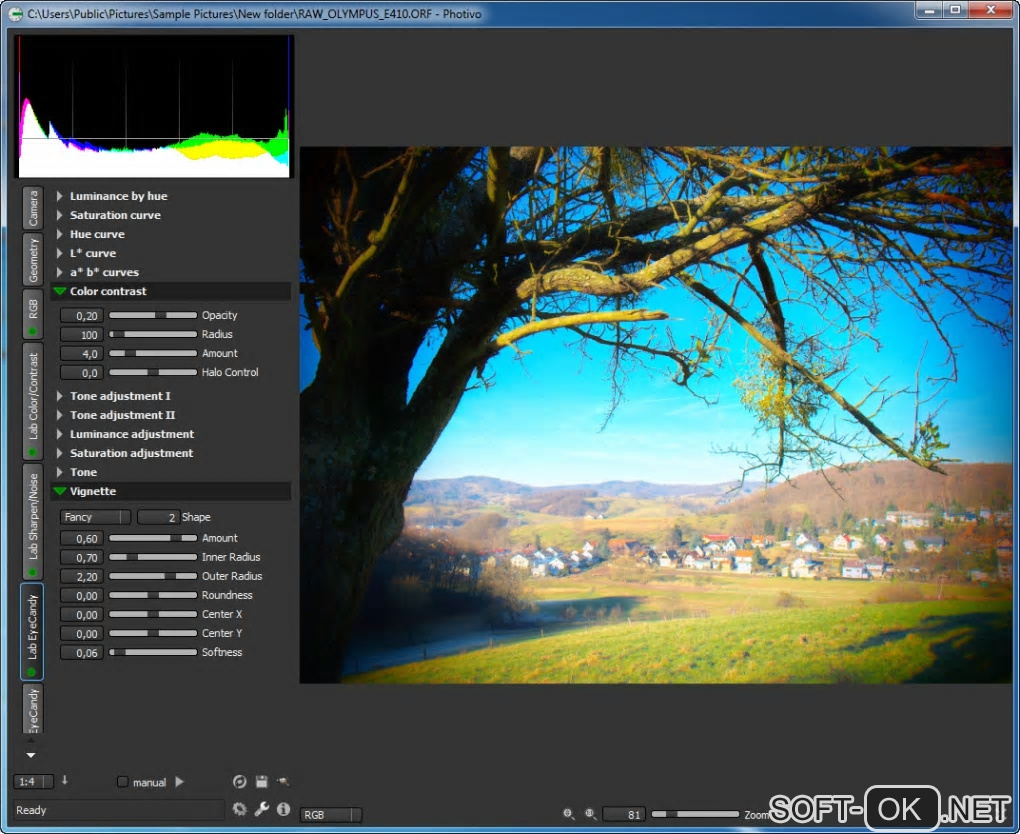This screenshot has height=834, width=1020.
Task: Adjust the Outer Radius slider
Action: pos(153,576)
